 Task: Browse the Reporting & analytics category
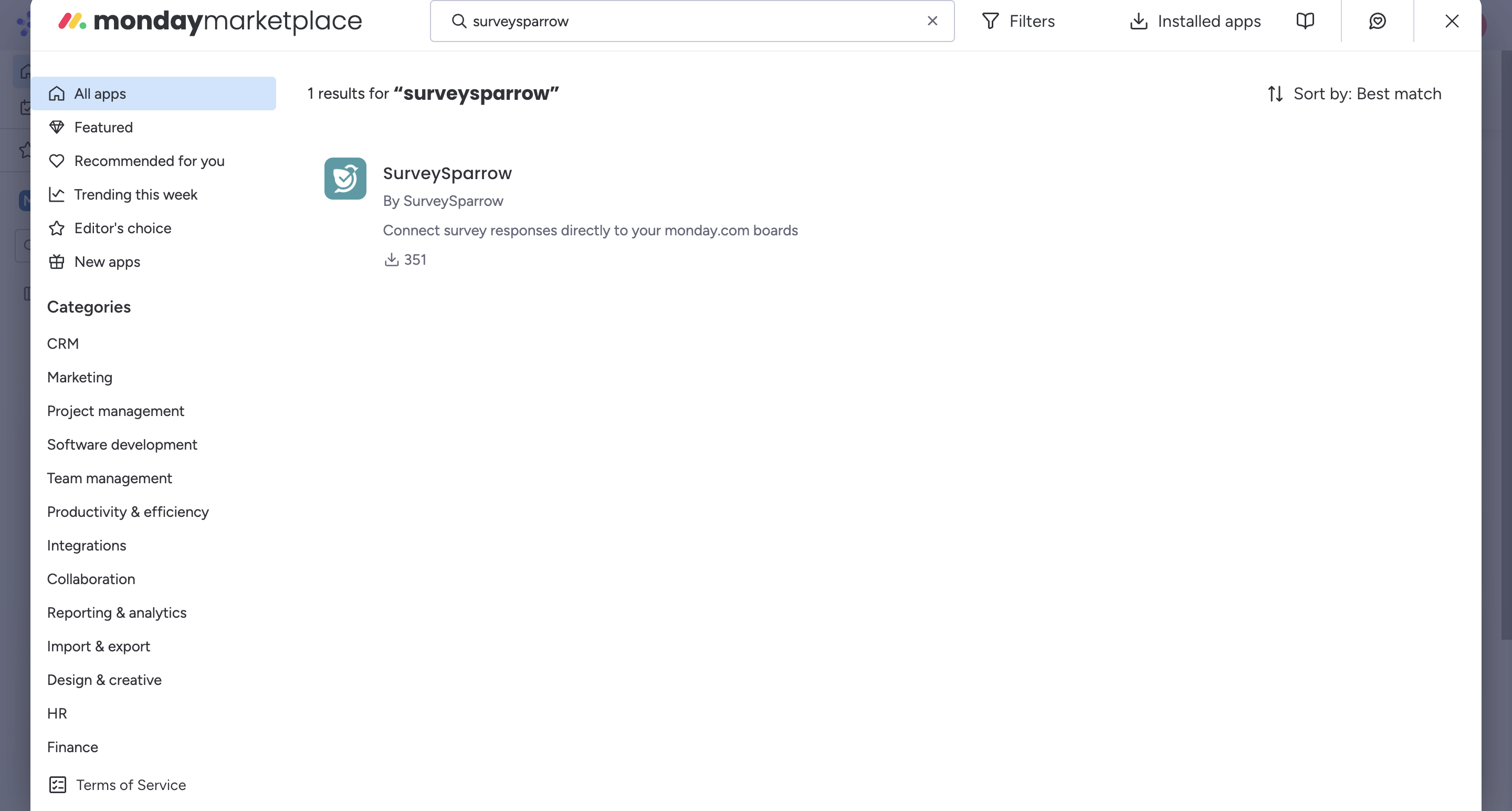click(x=117, y=612)
